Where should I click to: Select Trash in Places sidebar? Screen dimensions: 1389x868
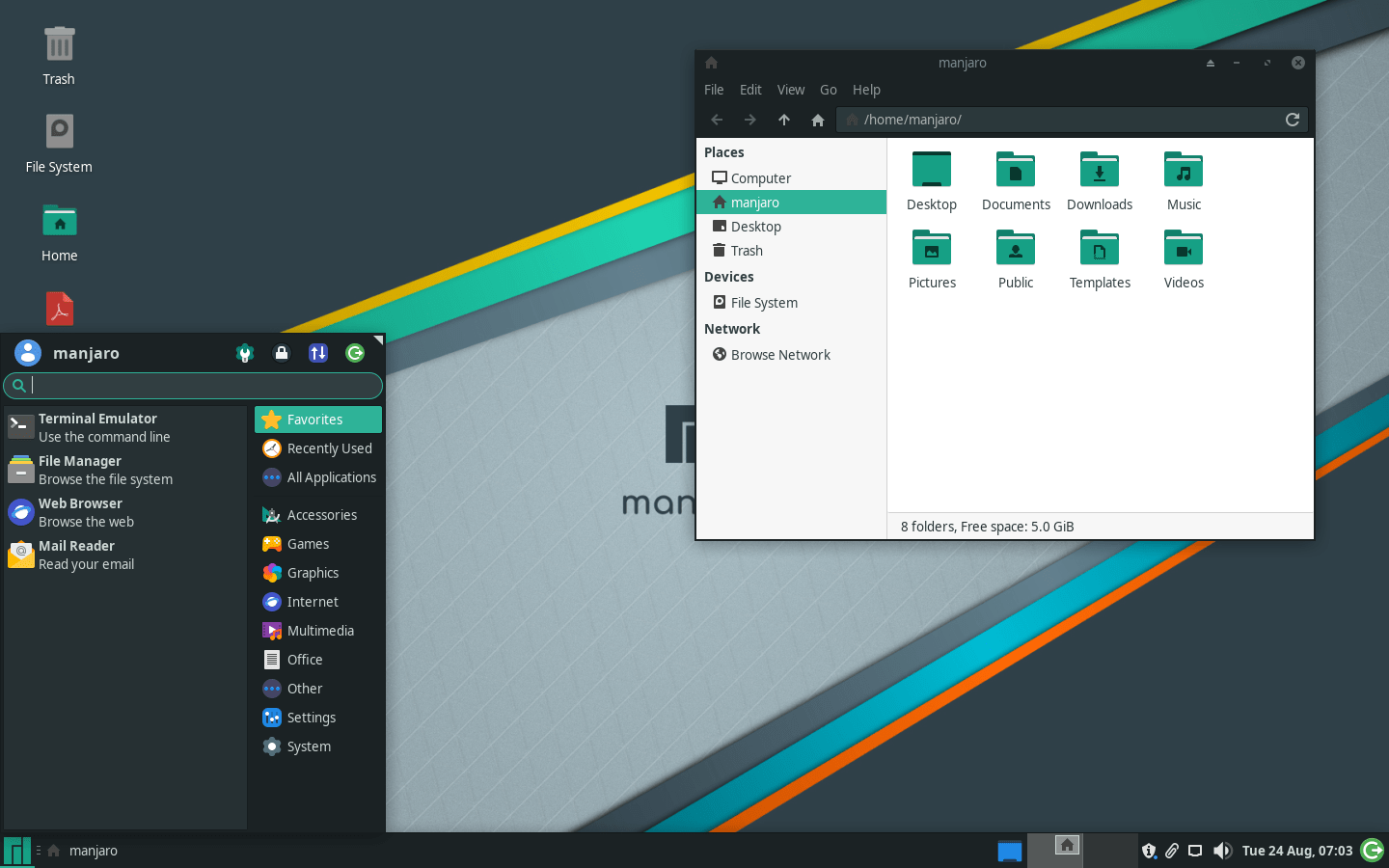[791, 251]
